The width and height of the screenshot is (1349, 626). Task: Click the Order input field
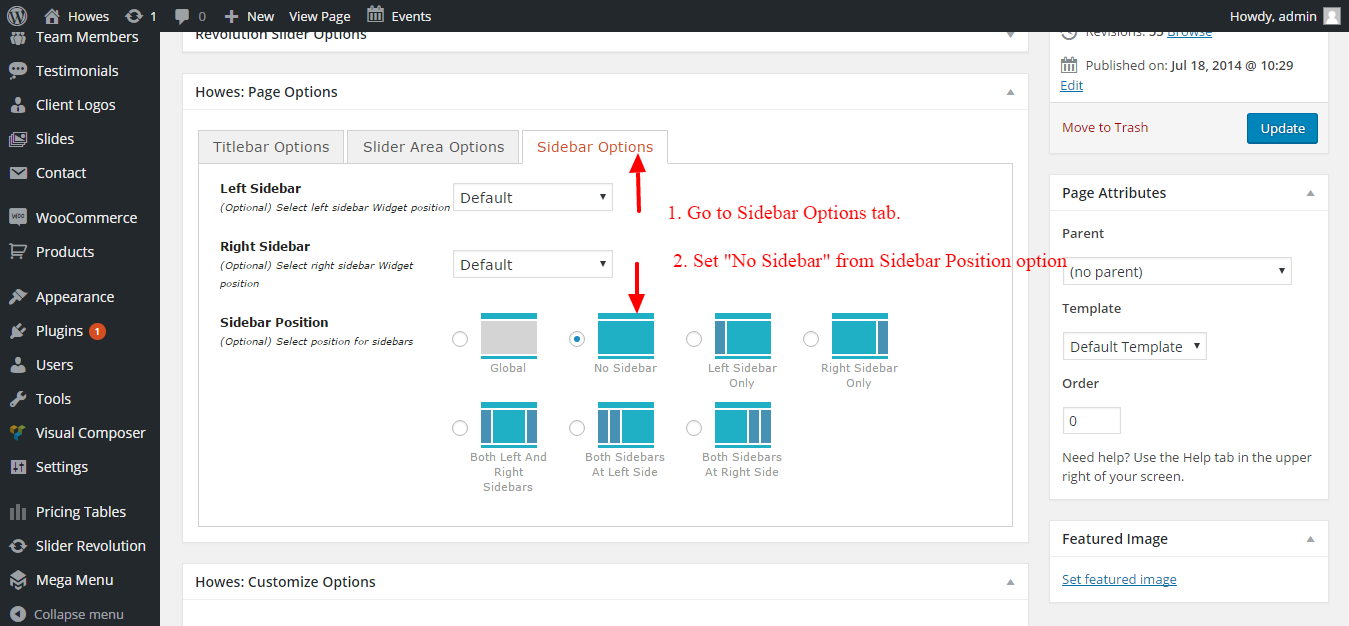1091,421
